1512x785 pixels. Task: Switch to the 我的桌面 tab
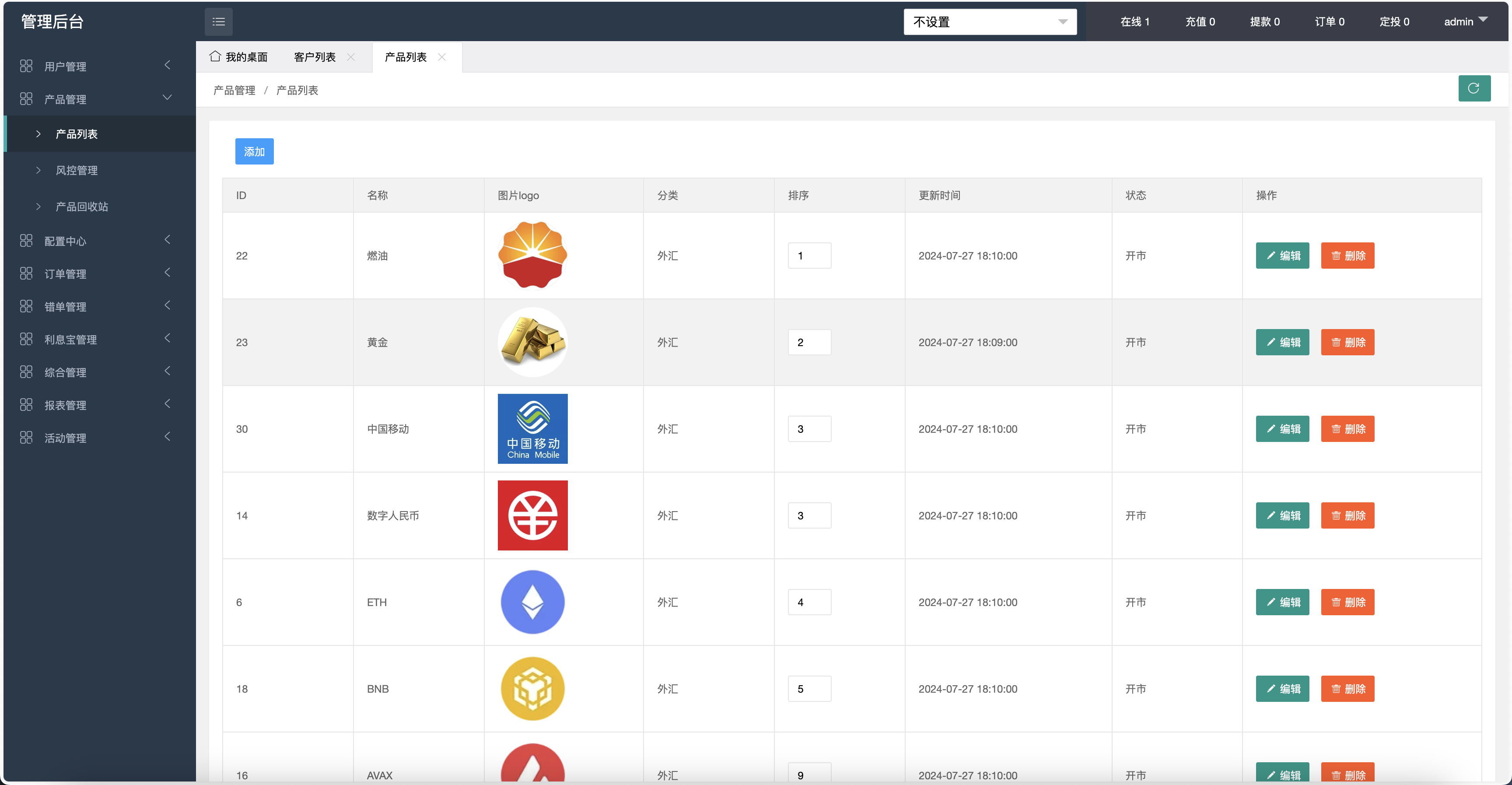[x=246, y=56]
